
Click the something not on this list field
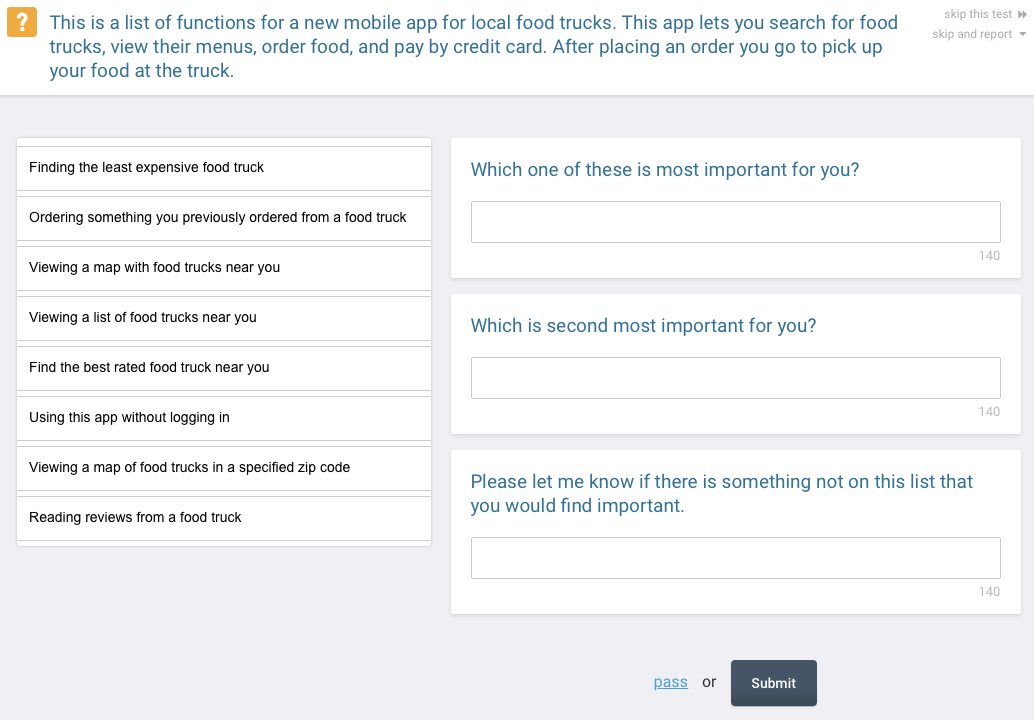(735, 558)
